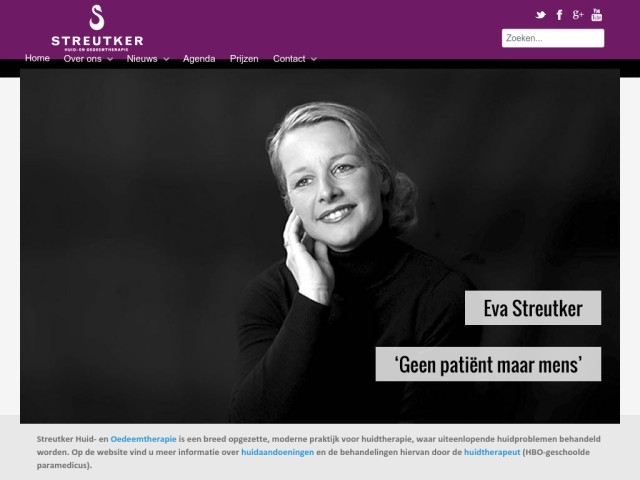Open the Twitter social icon
This screenshot has height=480, width=640.
click(x=540, y=15)
